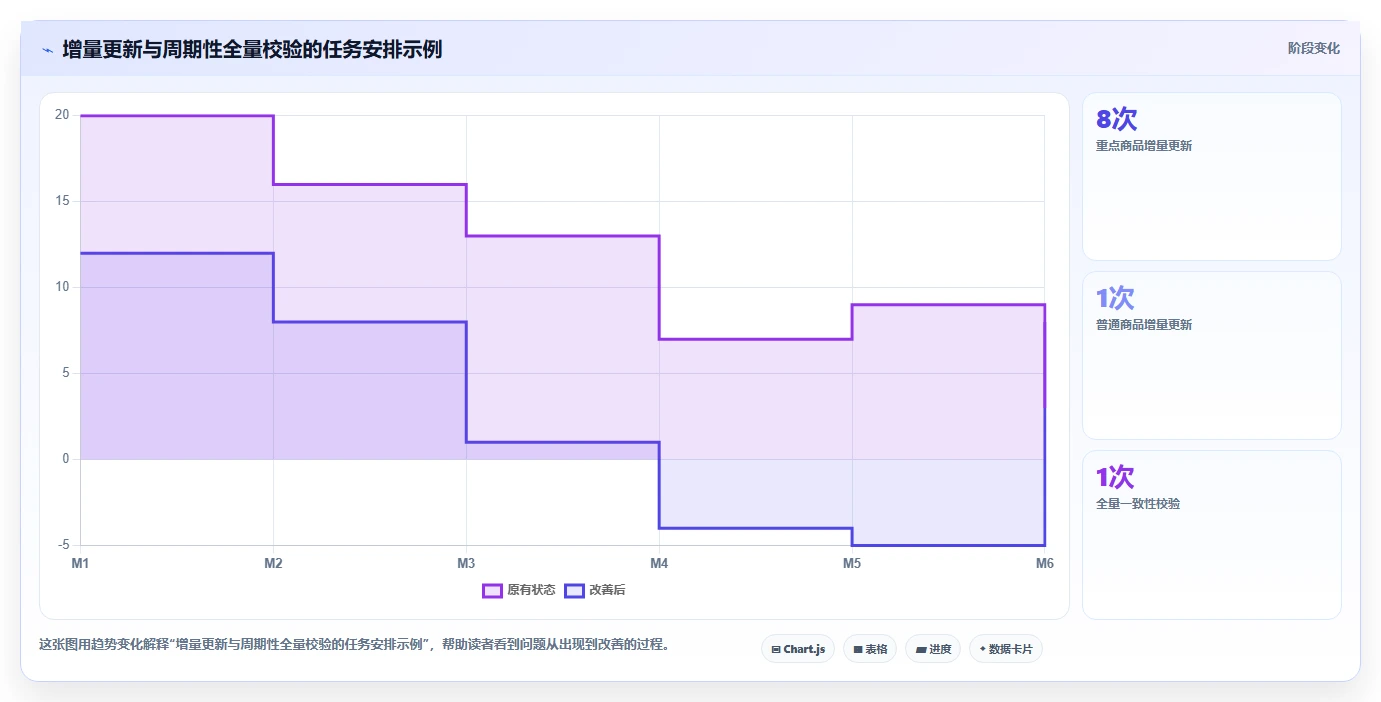Click the 1次 value above 全量一致性校验
1381x702 pixels.
1115,477
